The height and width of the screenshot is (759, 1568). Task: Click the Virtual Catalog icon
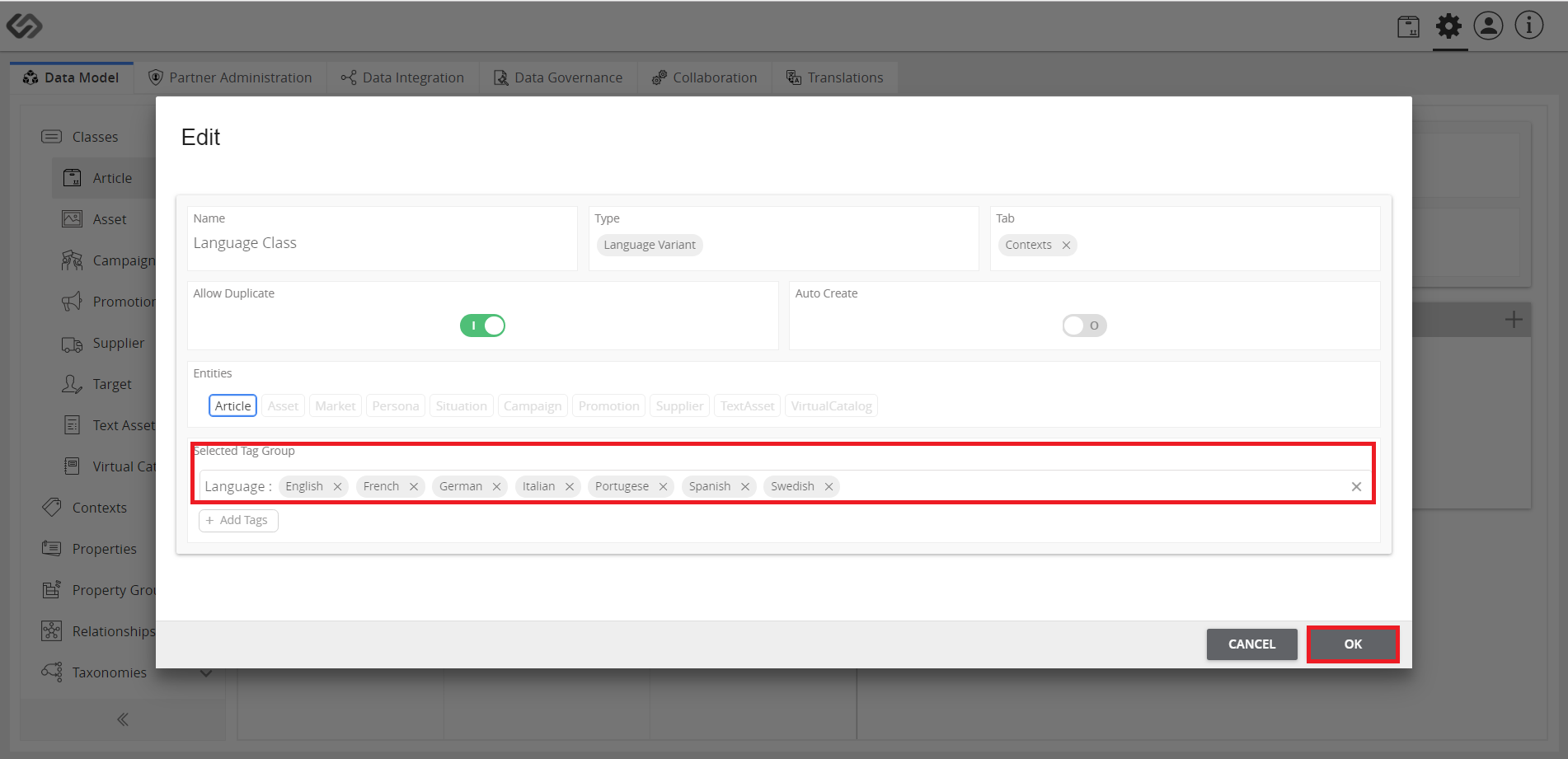coord(73,466)
